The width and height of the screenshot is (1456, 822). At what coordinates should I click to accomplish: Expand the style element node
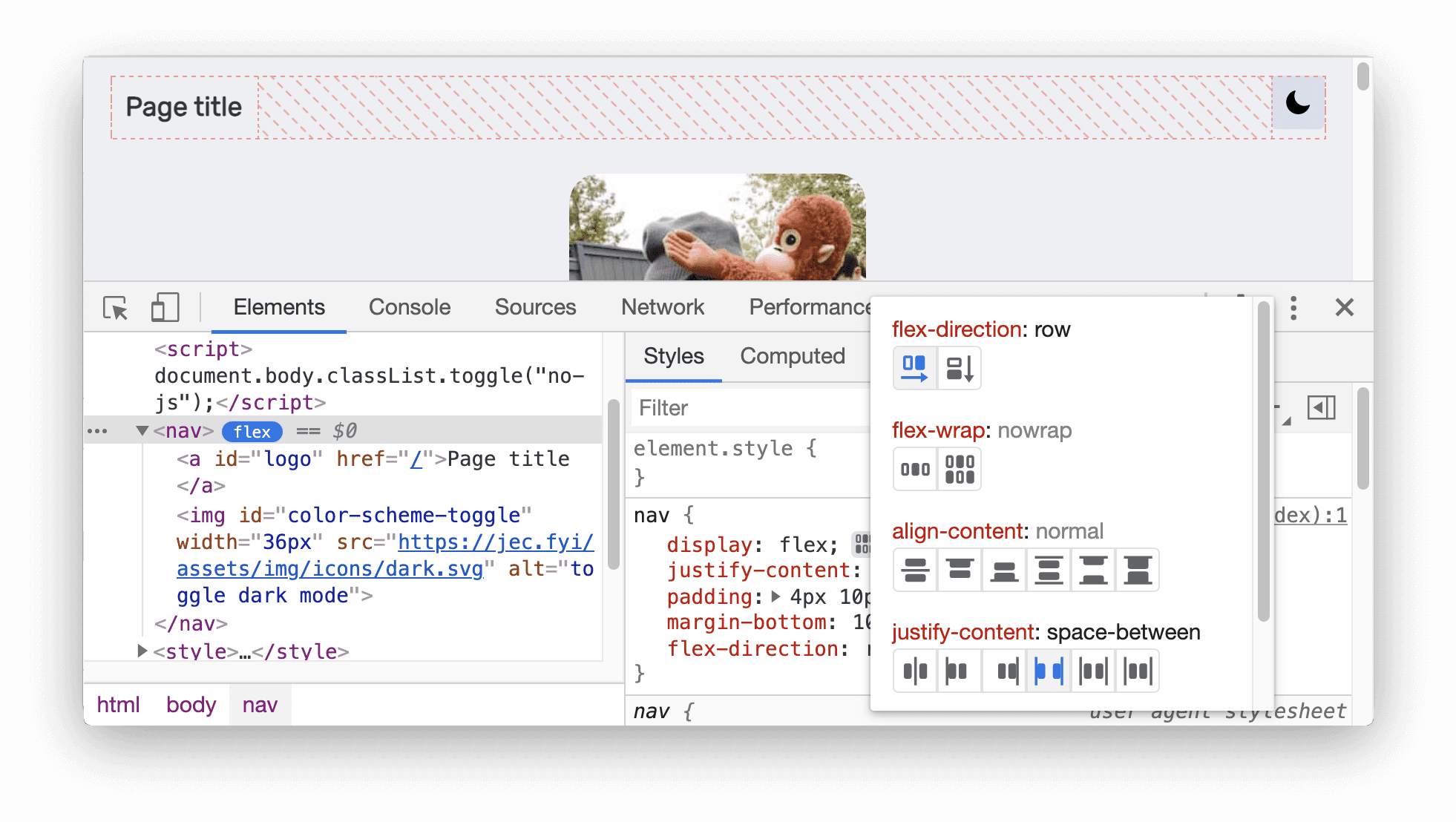[x=143, y=651]
